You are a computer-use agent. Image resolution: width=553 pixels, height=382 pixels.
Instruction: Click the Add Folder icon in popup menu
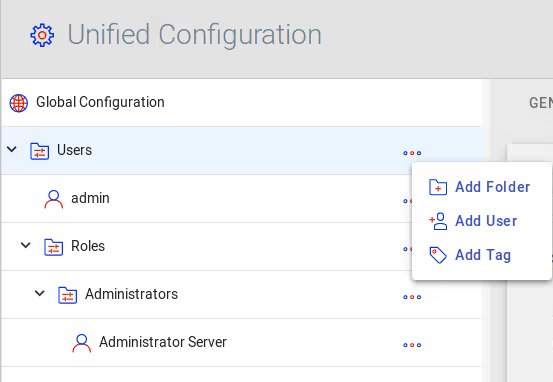(438, 187)
